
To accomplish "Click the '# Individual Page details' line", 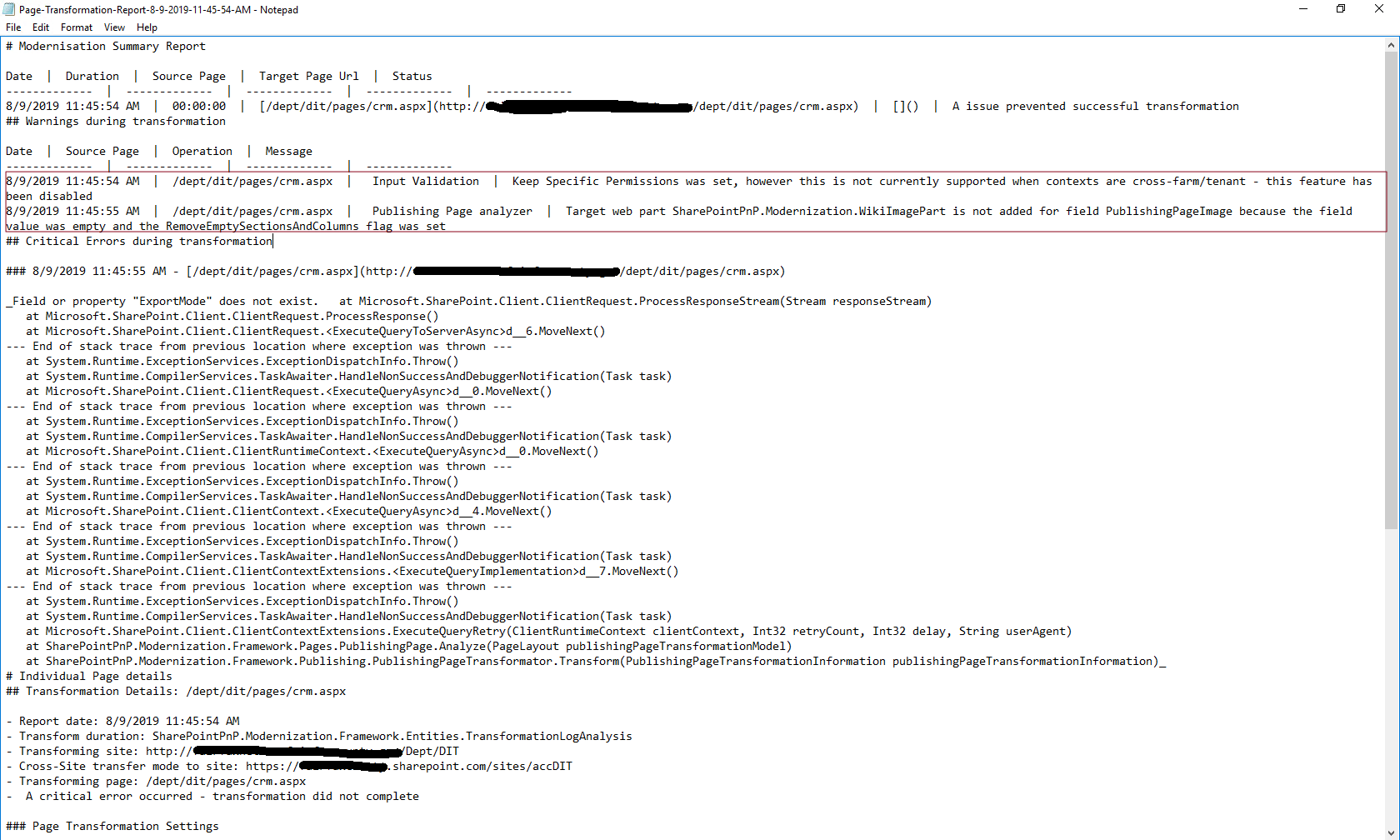I will click(x=89, y=677).
